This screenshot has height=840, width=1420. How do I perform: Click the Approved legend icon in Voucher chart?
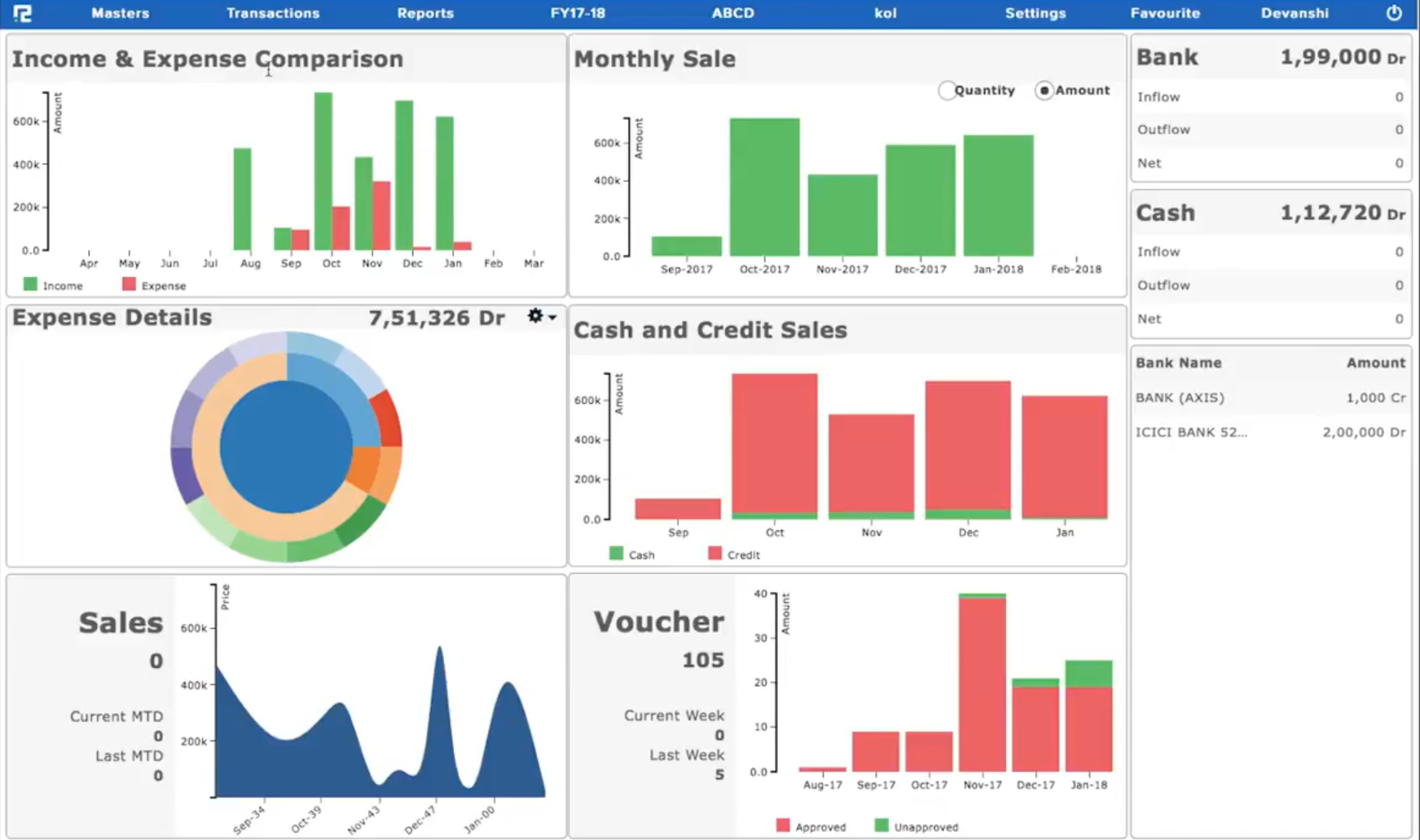pos(785,825)
